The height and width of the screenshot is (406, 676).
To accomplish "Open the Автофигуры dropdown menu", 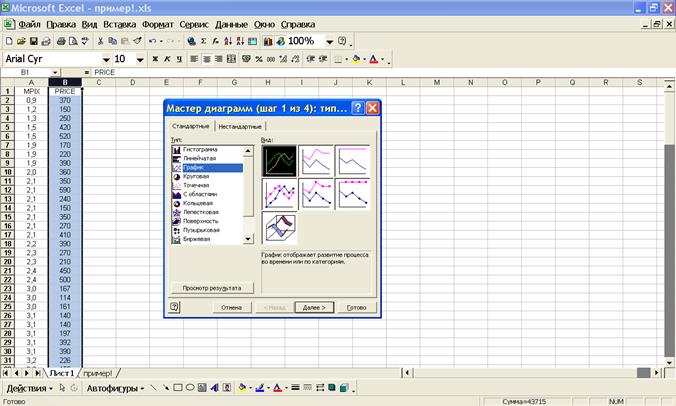I will pos(115,388).
